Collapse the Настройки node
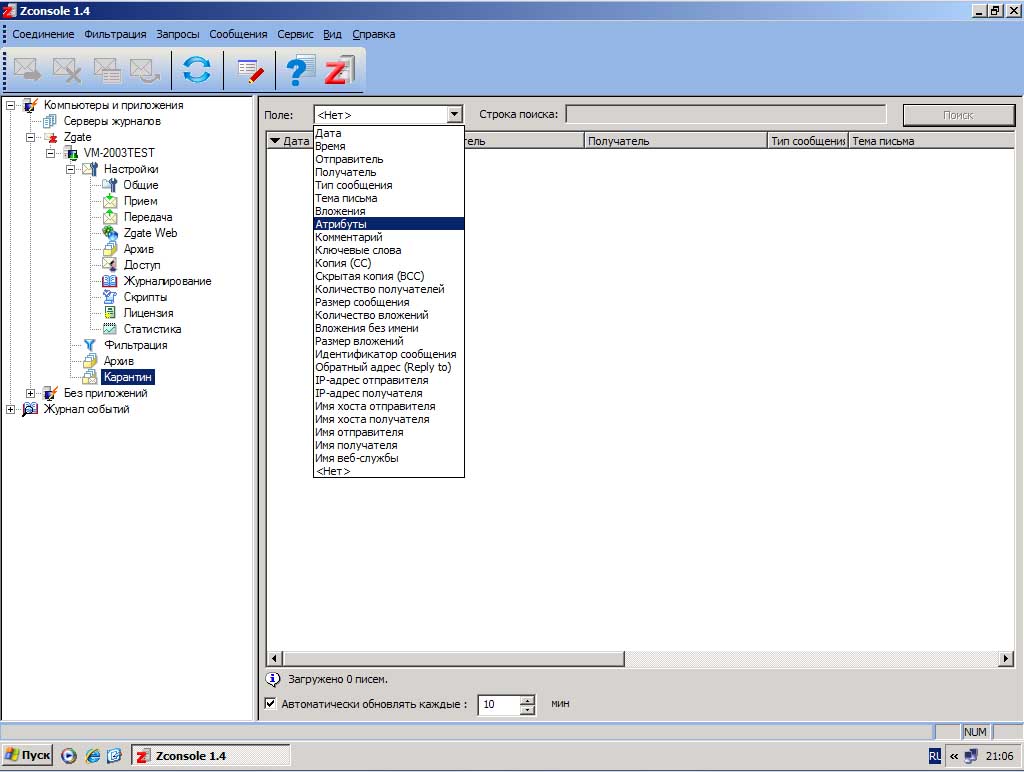Screen dimensions: 1024x772 point(71,169)
